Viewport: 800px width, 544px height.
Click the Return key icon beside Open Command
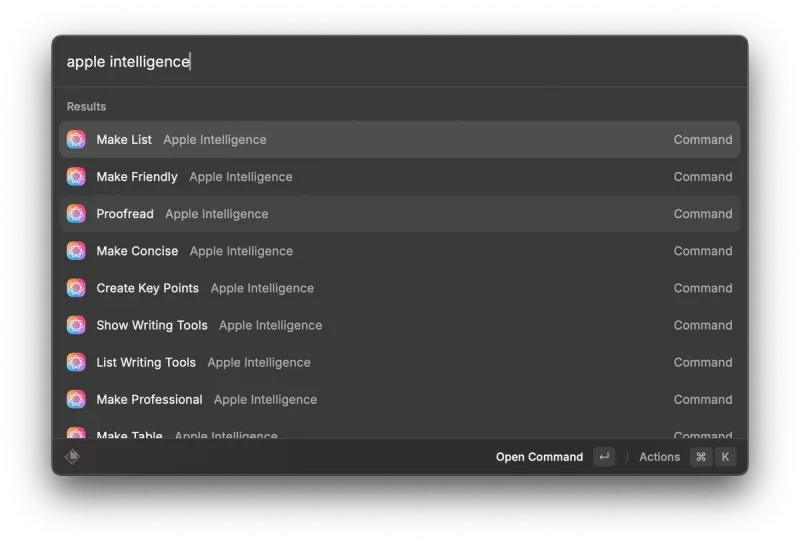604,457
